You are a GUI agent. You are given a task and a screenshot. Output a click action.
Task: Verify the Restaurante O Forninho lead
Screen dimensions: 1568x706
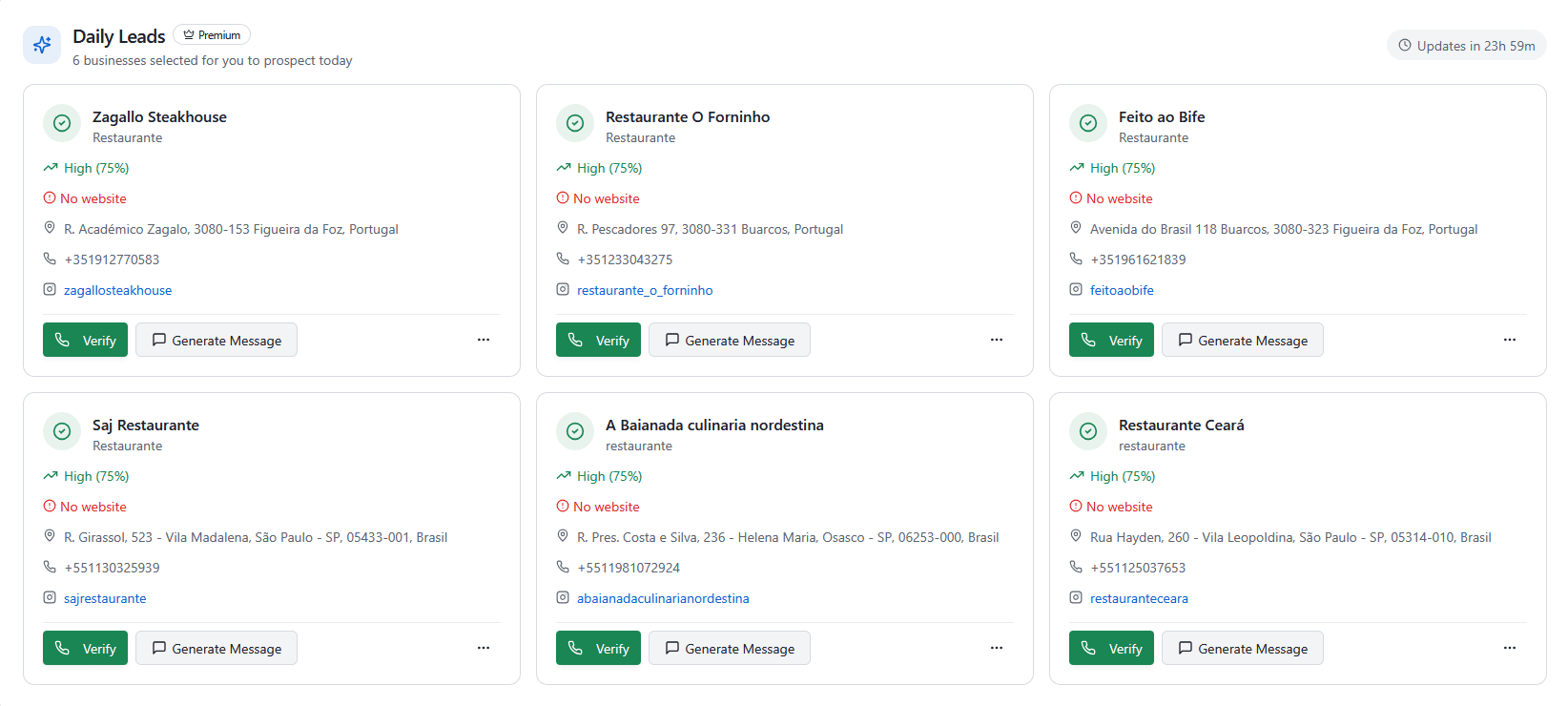(x=598, y=340)
